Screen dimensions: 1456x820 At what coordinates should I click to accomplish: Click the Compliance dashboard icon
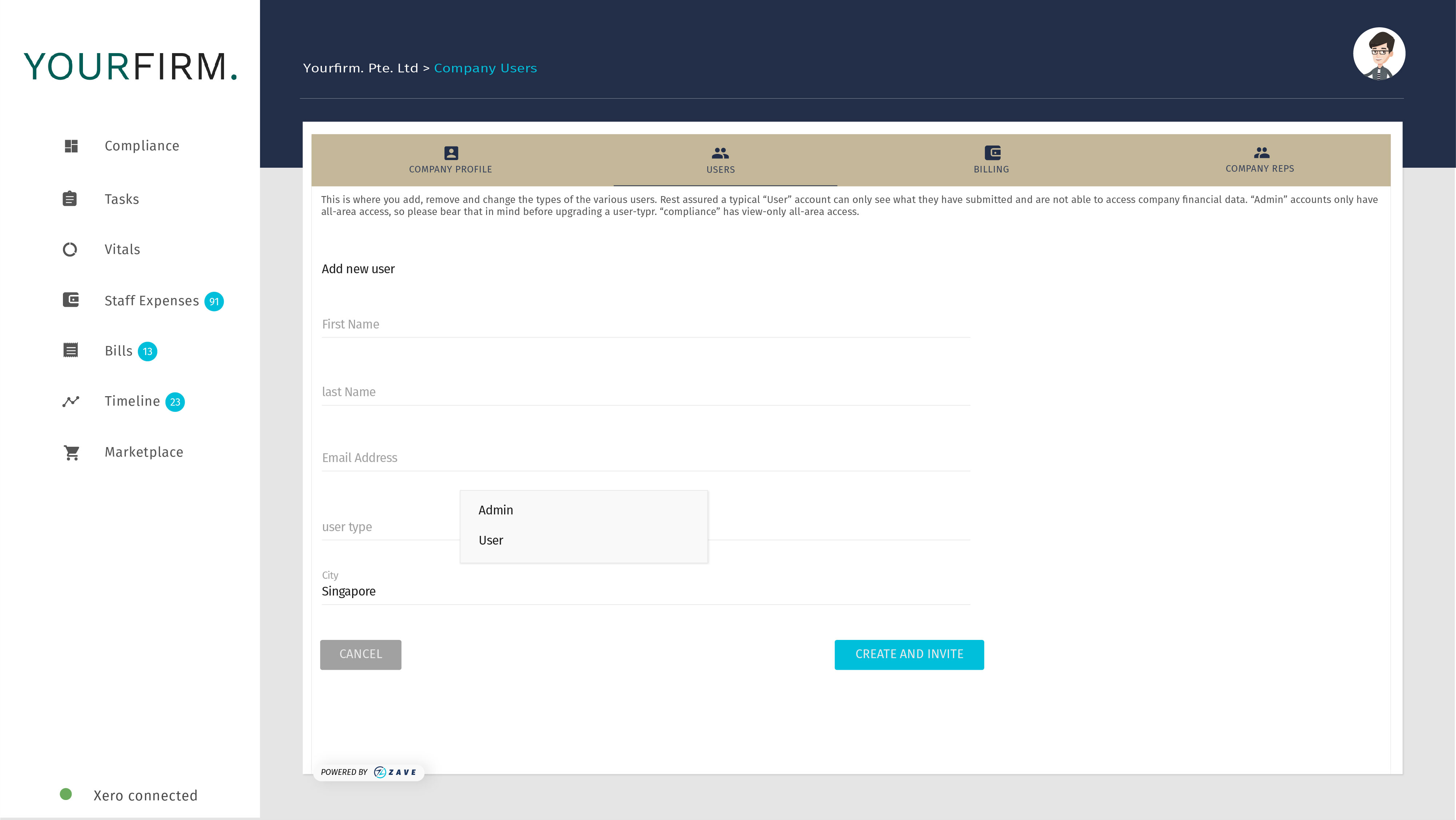[71, 146]
